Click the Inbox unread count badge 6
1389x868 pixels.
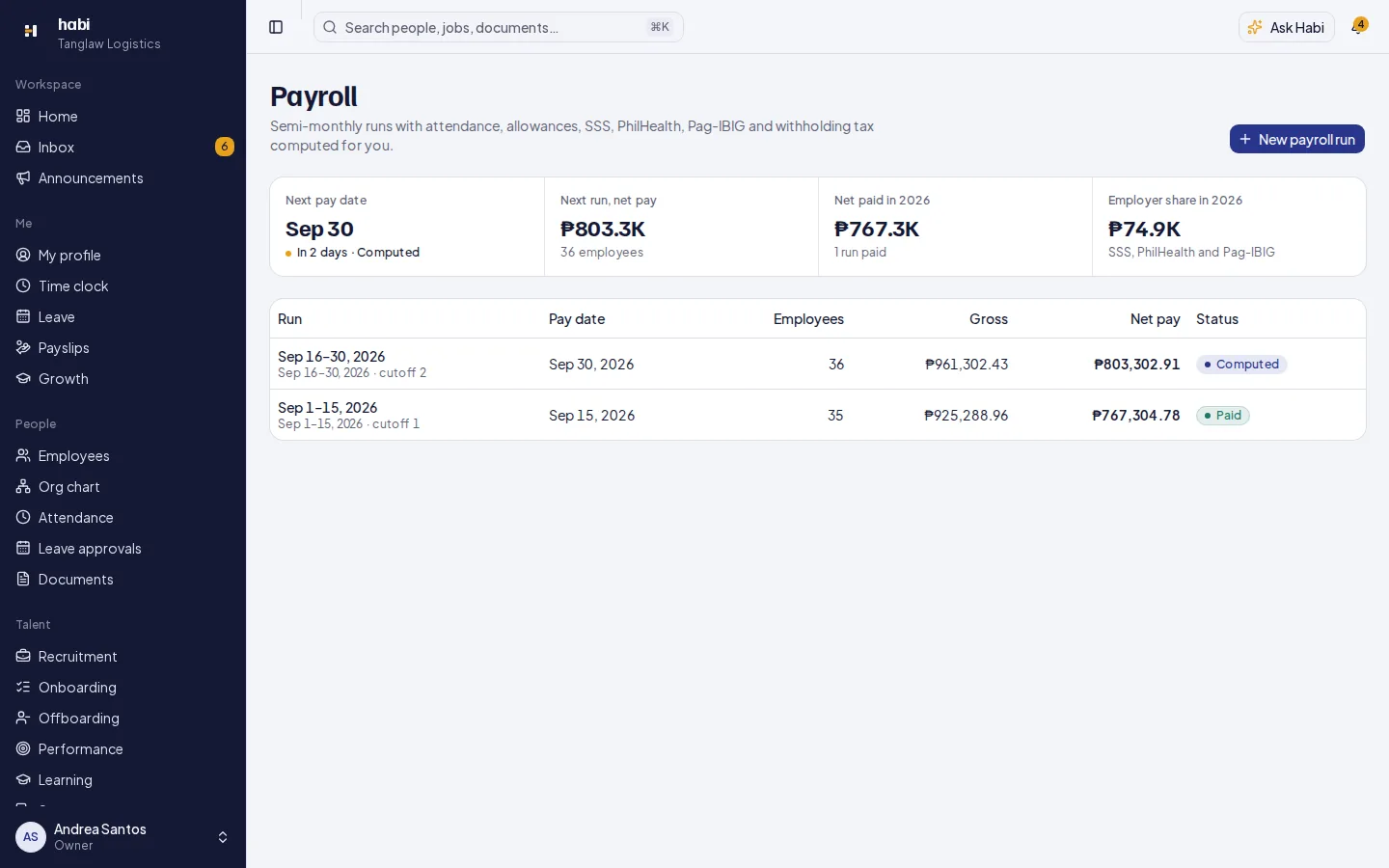click(x=225, y=147)
